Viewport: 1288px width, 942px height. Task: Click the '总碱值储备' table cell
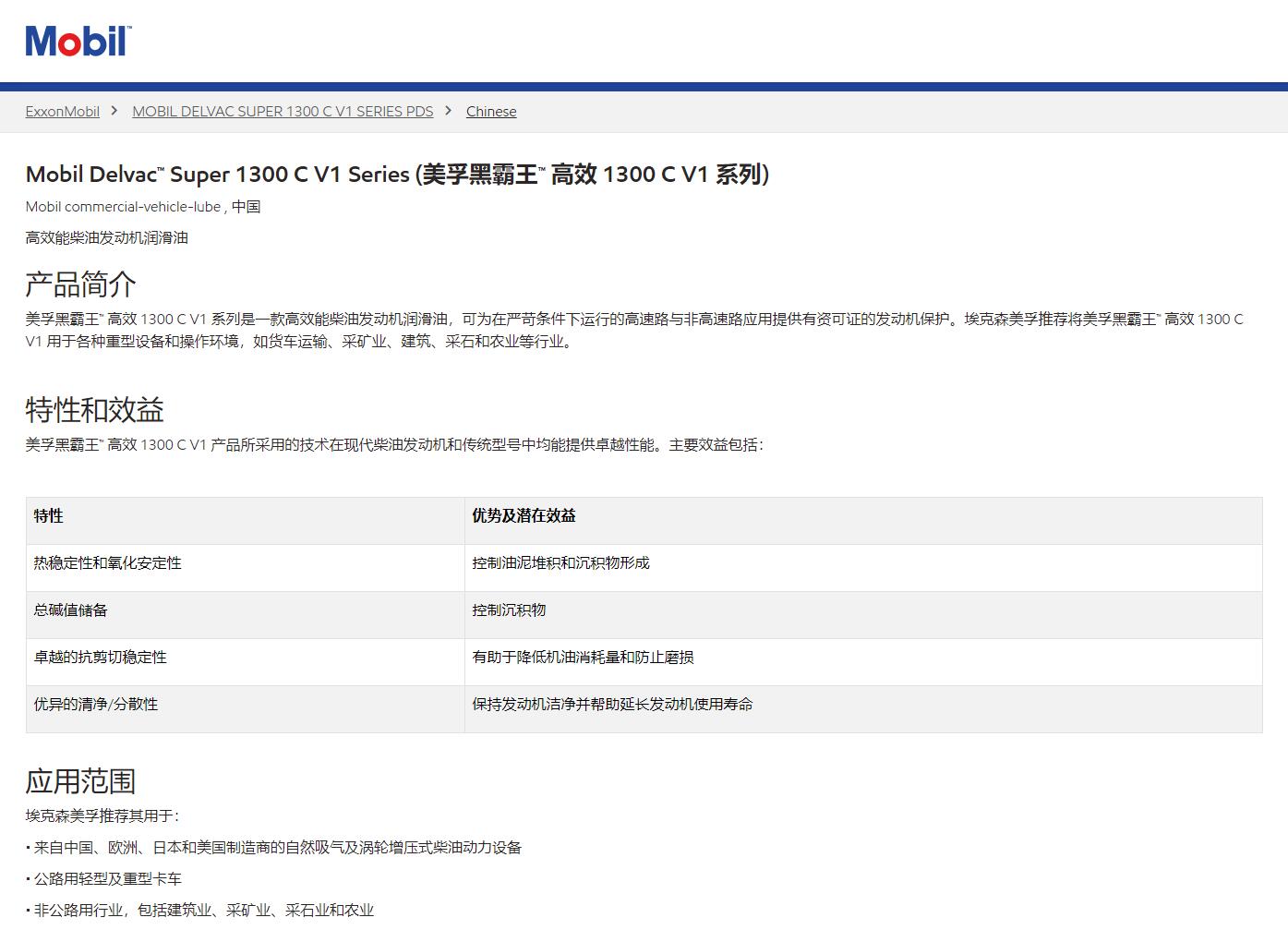(x=246, y=615)
